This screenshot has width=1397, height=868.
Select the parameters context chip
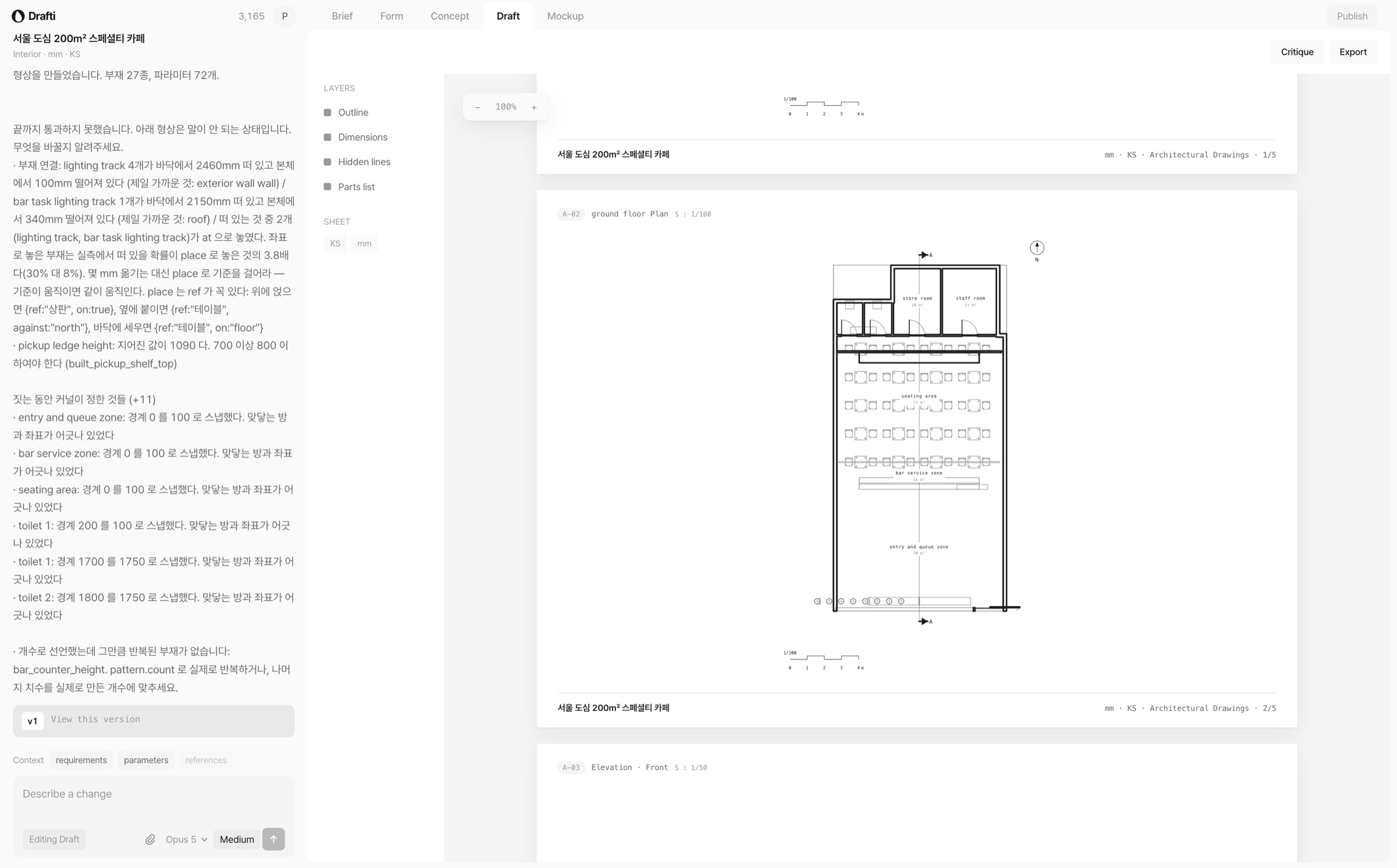pos(146,760)
